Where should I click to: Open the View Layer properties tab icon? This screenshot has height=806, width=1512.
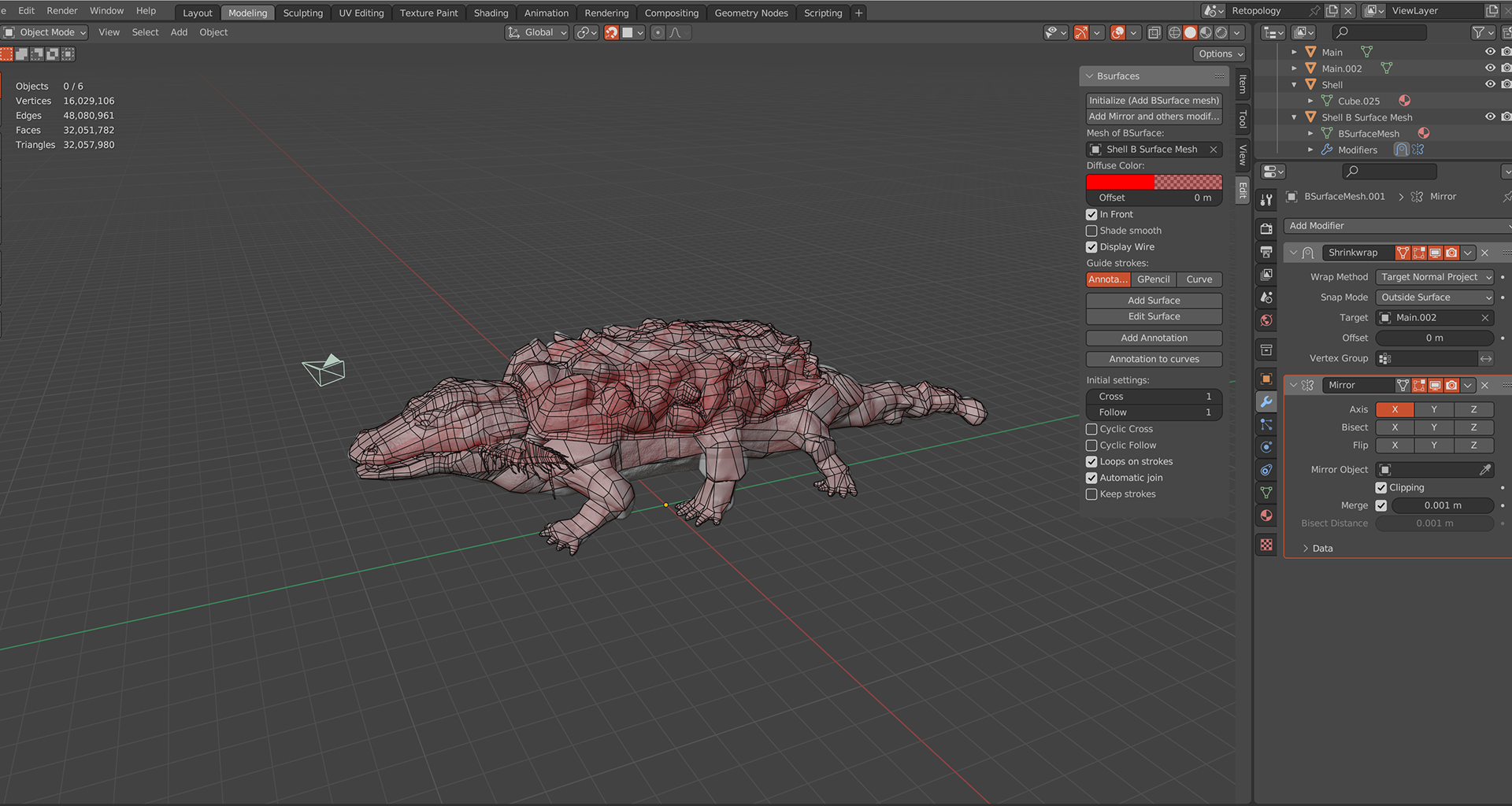[x=1266, y=275]
